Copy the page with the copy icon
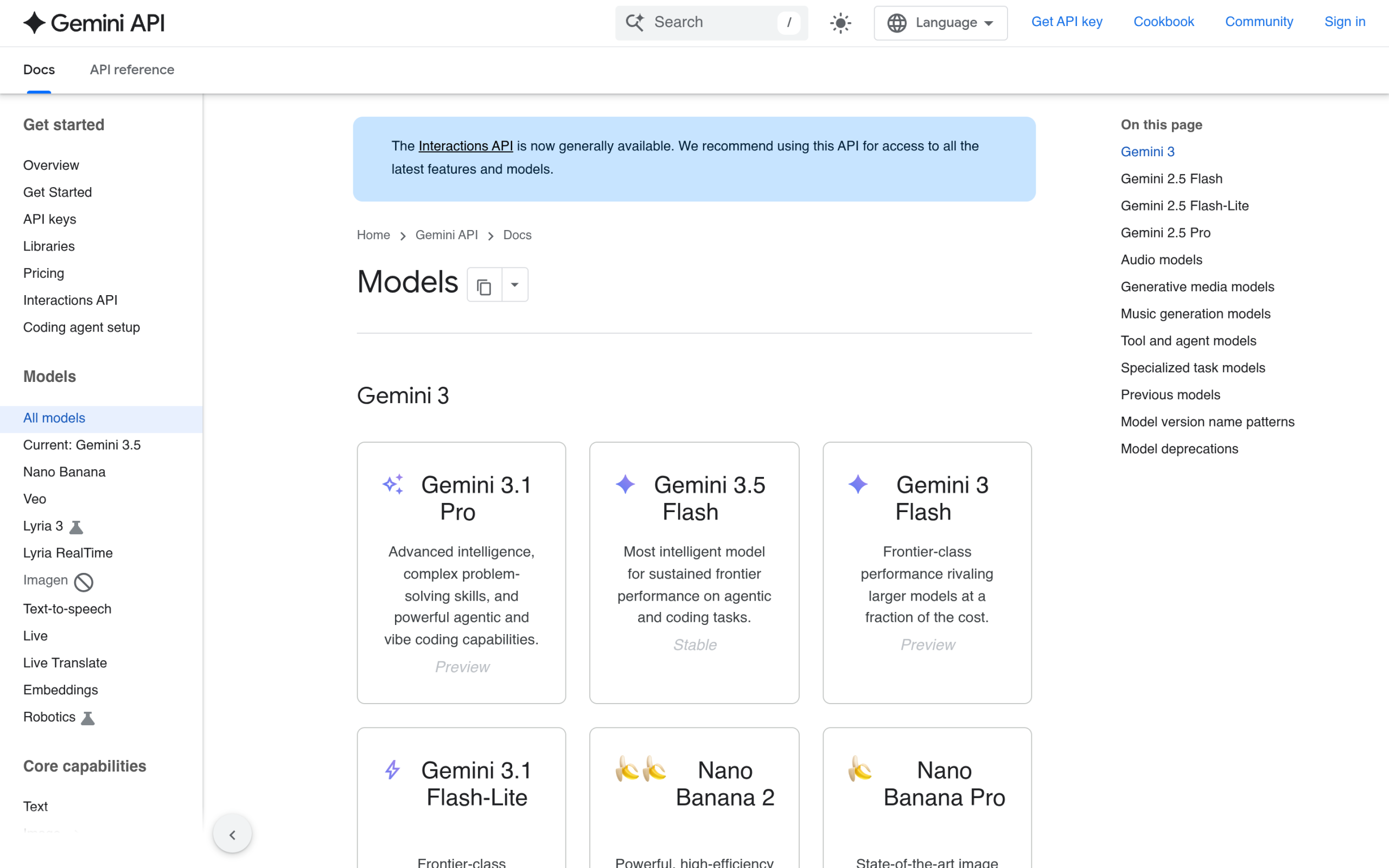The height and width of the screenshot is (868, 1389). click(x=484, y=285)
